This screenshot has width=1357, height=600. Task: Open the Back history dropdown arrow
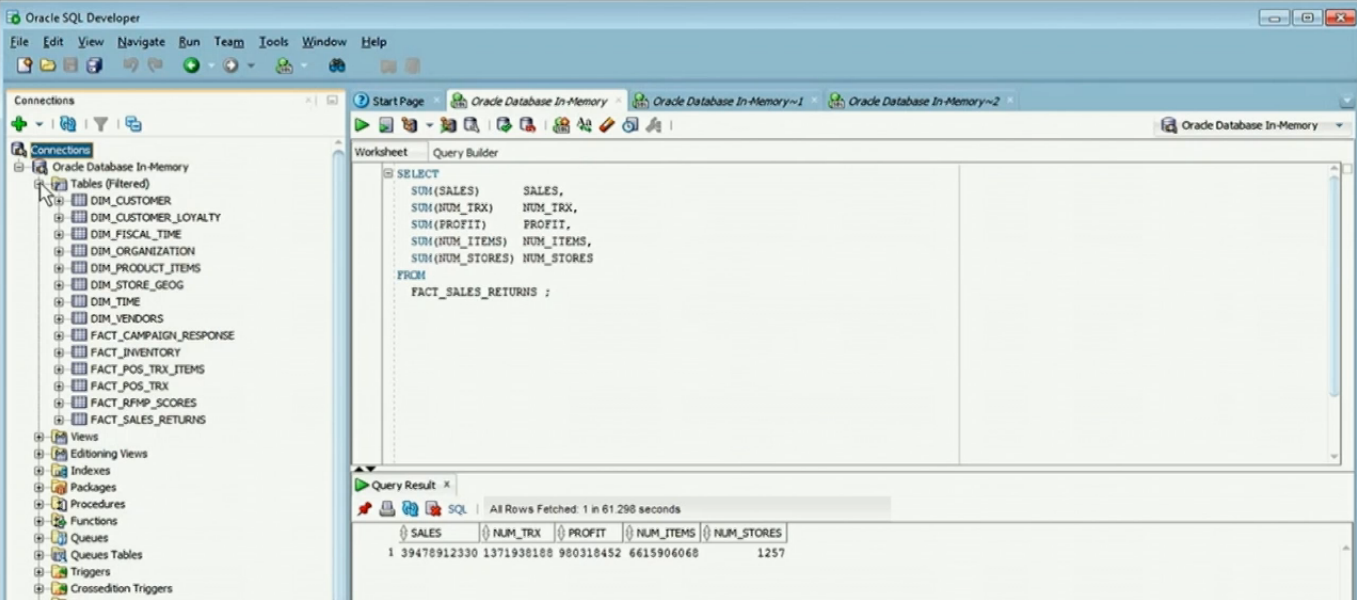click(x=211, y=67)
